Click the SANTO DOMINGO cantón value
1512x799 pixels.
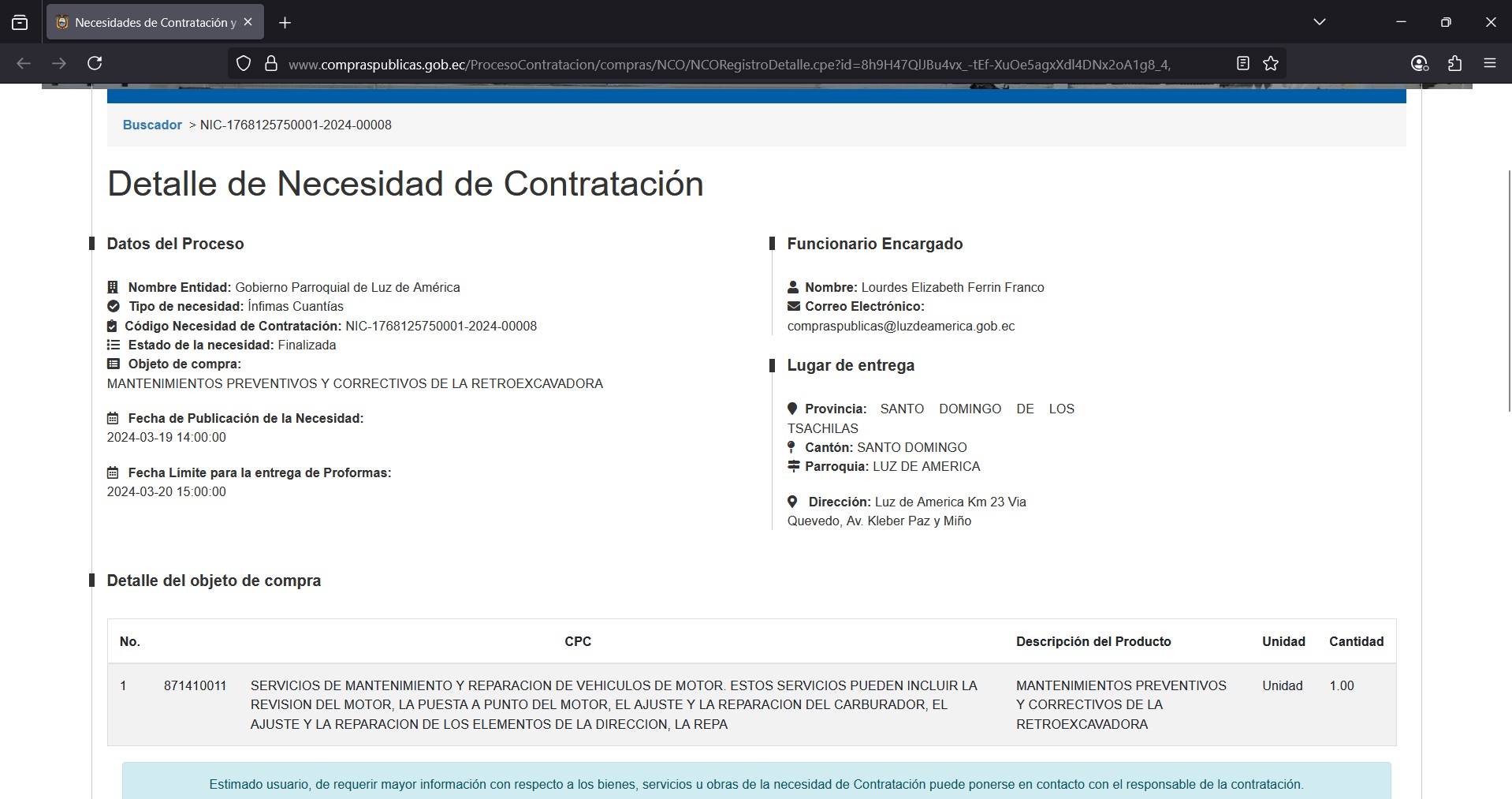click(911, 447)
